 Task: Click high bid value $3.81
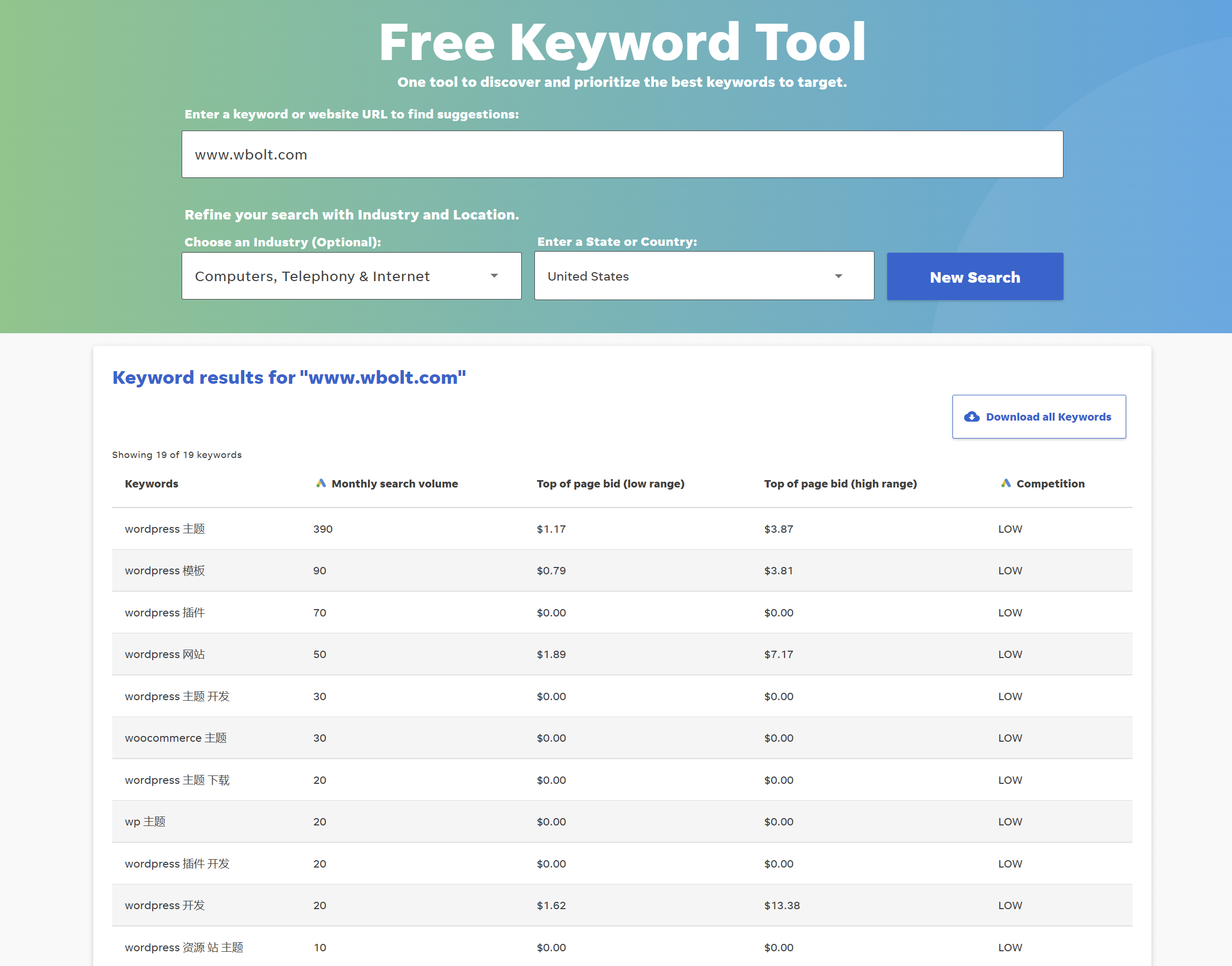pyautogui.click(x=779, y=571)
